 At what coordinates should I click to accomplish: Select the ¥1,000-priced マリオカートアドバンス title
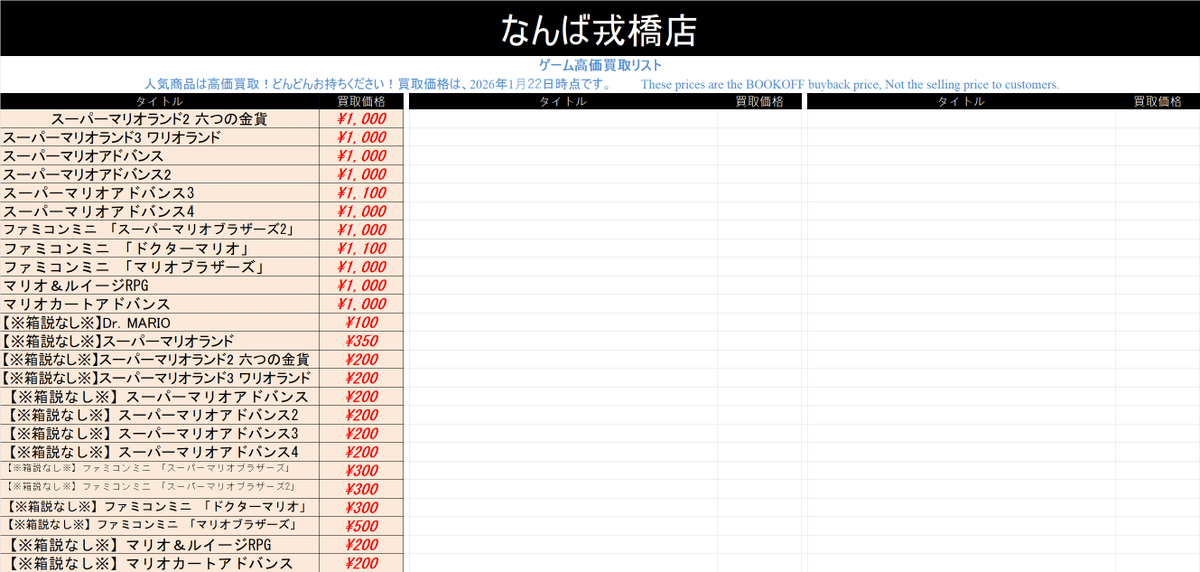160,304
